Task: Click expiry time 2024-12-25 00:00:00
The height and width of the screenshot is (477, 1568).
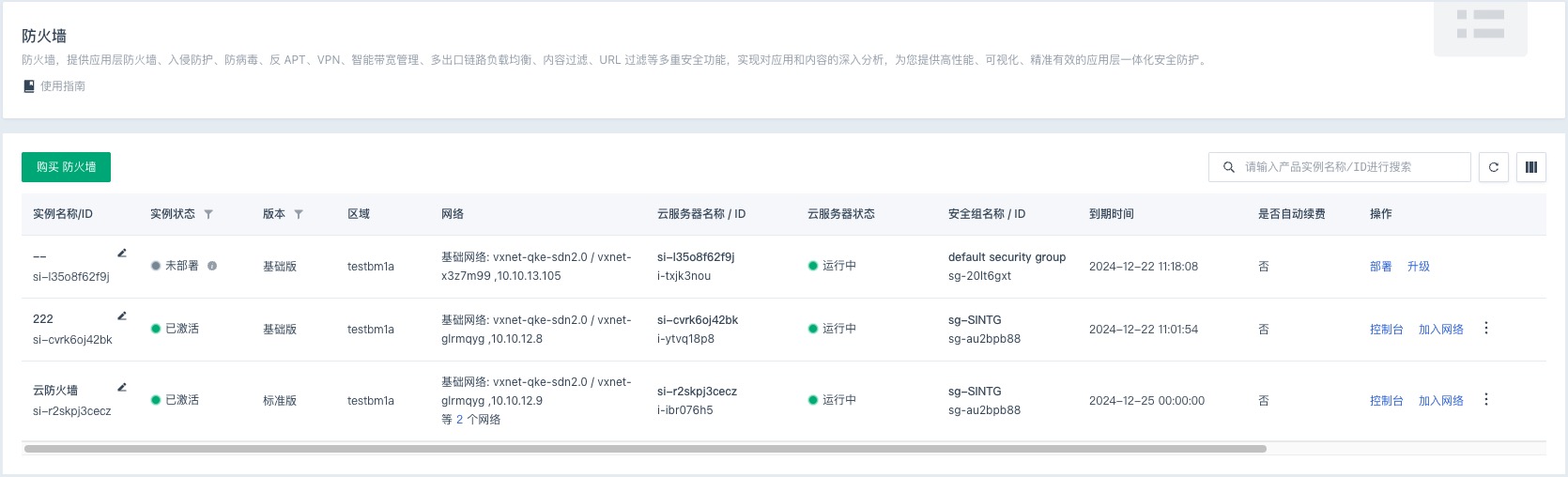Action: pyautogui.click(x=1146, y=401)
